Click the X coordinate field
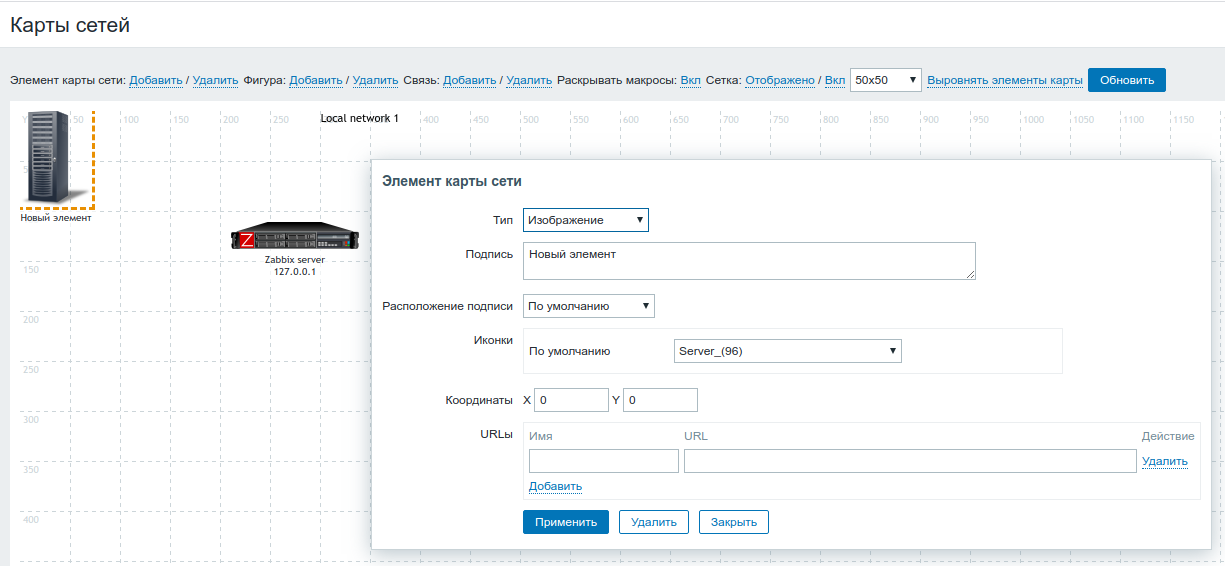Image resolution: width=1225 pixels, height=566 pixels. (571, 400)
